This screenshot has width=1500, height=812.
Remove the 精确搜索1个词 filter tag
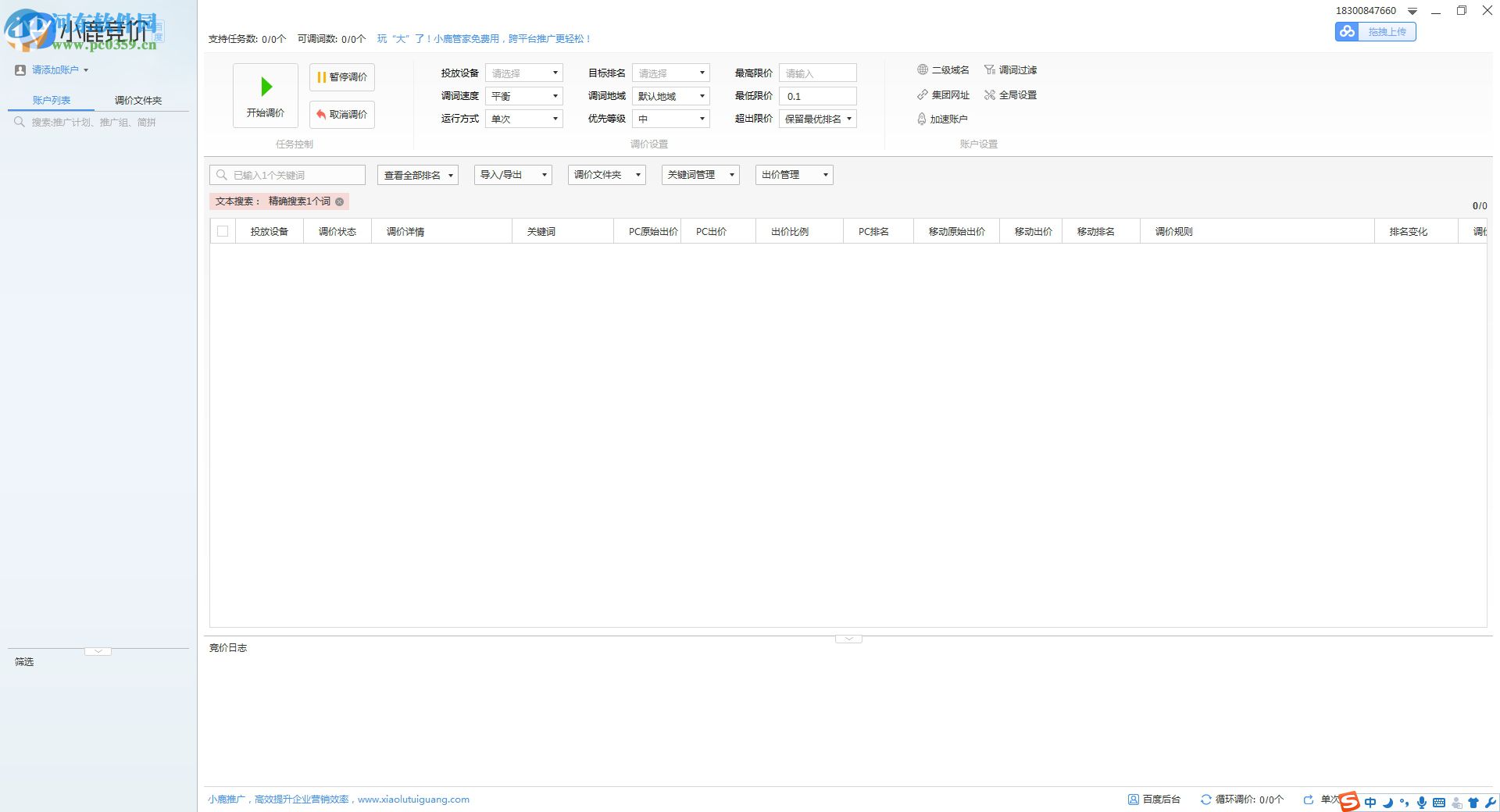point(339,201)
